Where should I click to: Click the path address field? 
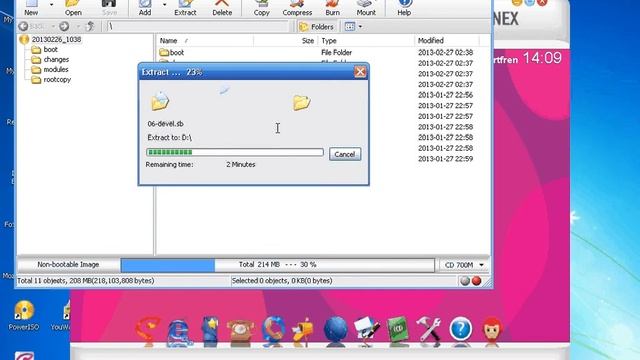pos(197,27)
